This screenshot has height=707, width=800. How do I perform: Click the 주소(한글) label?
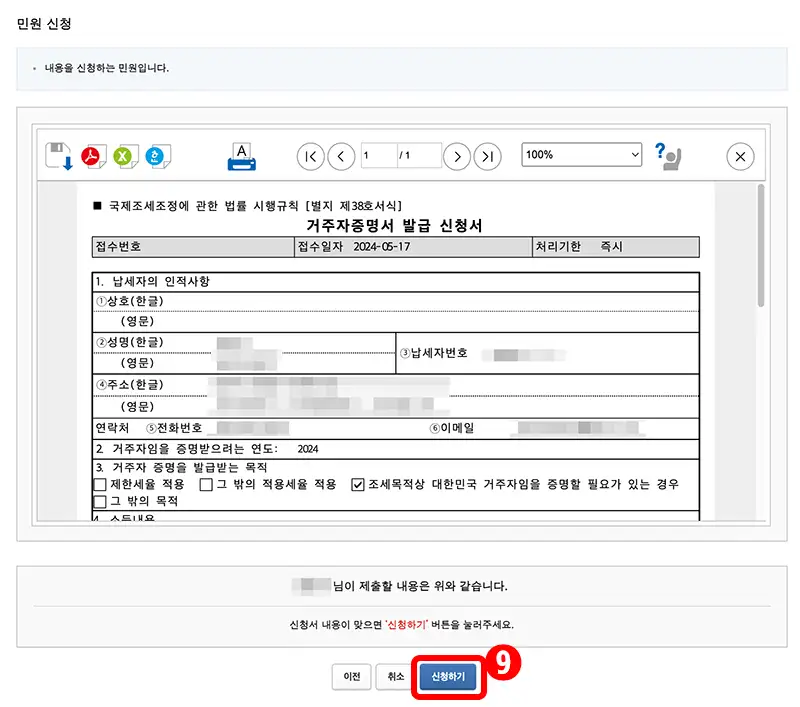click(x=130, y=385)
